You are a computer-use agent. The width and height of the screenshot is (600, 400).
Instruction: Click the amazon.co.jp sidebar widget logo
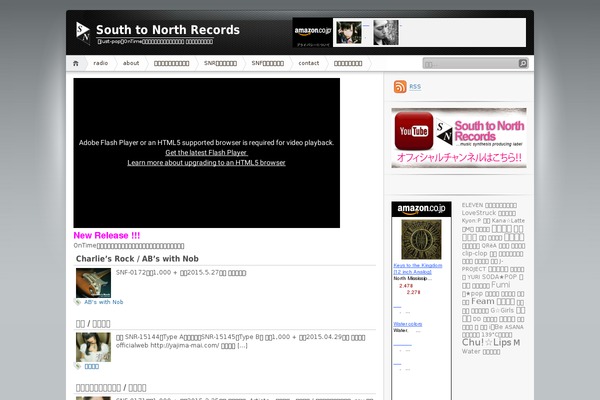[421, 209]
